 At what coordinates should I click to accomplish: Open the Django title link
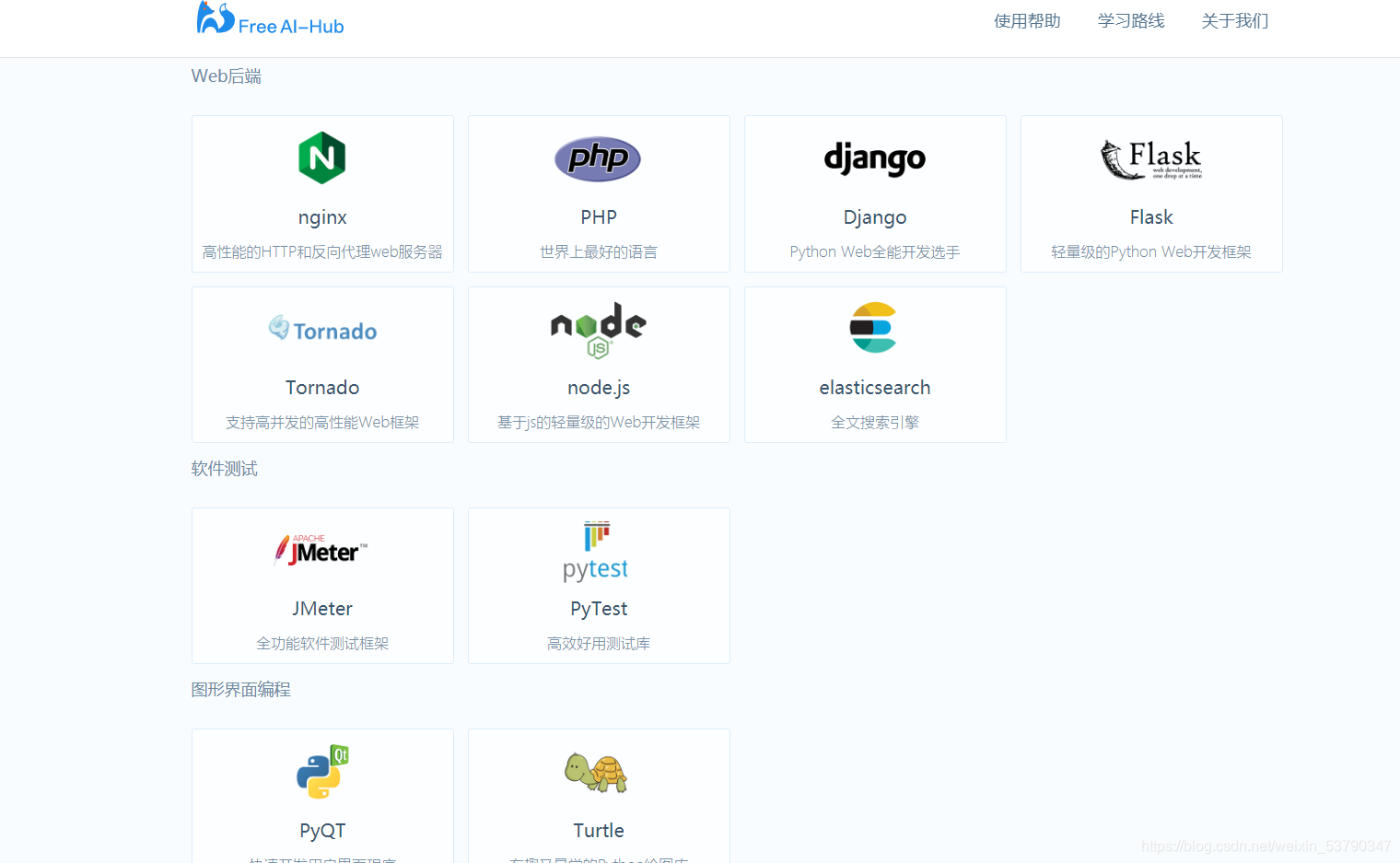(875, 217)
